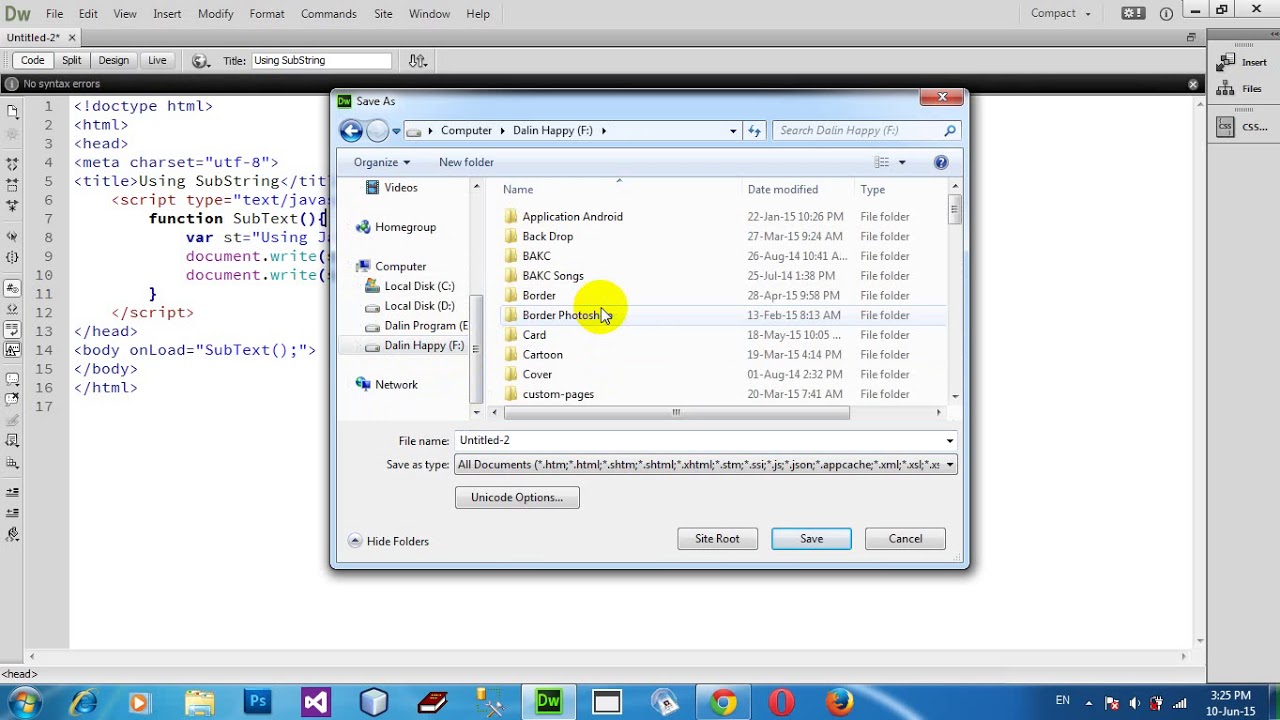Open Save As dialog help icon
This screenshot has width=1280, height=720.
[x=941, y=162]
